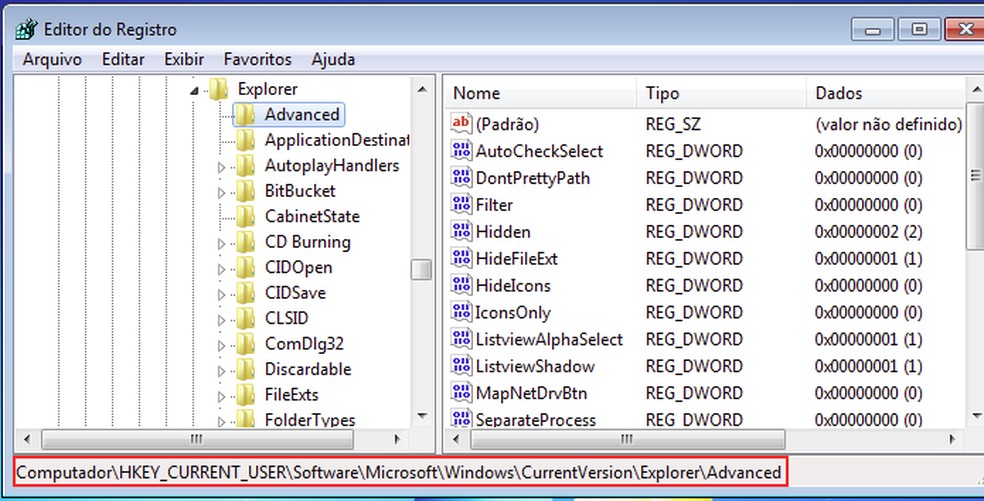Click the CIDSave folder icon
Image resolution: width=984 pixels, height=501 pixels.
[x=245, y=293]
